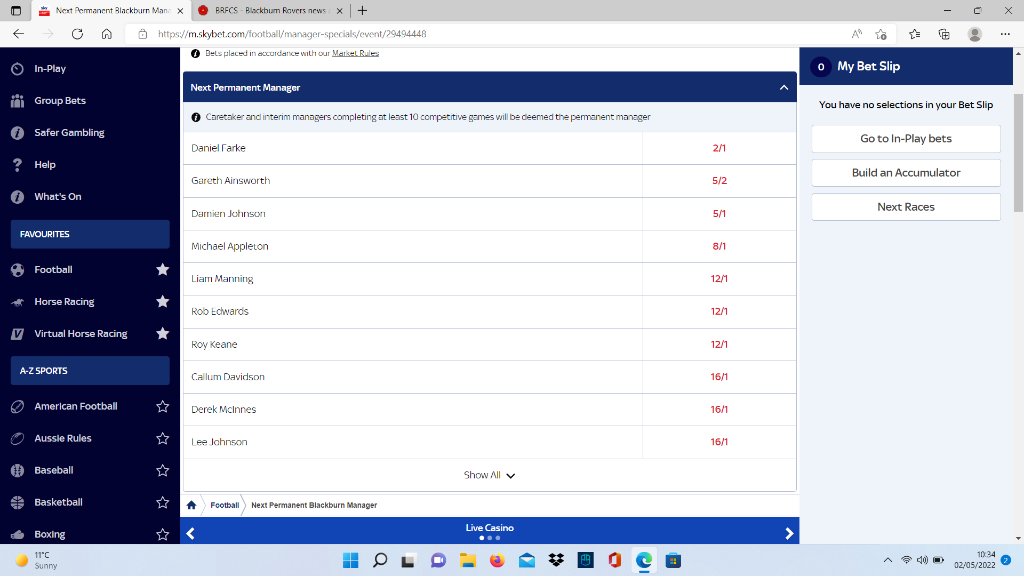Switch to the BRFCS Blackburn Rovers tab
The image size is (1024, 576).
point(271,10)
